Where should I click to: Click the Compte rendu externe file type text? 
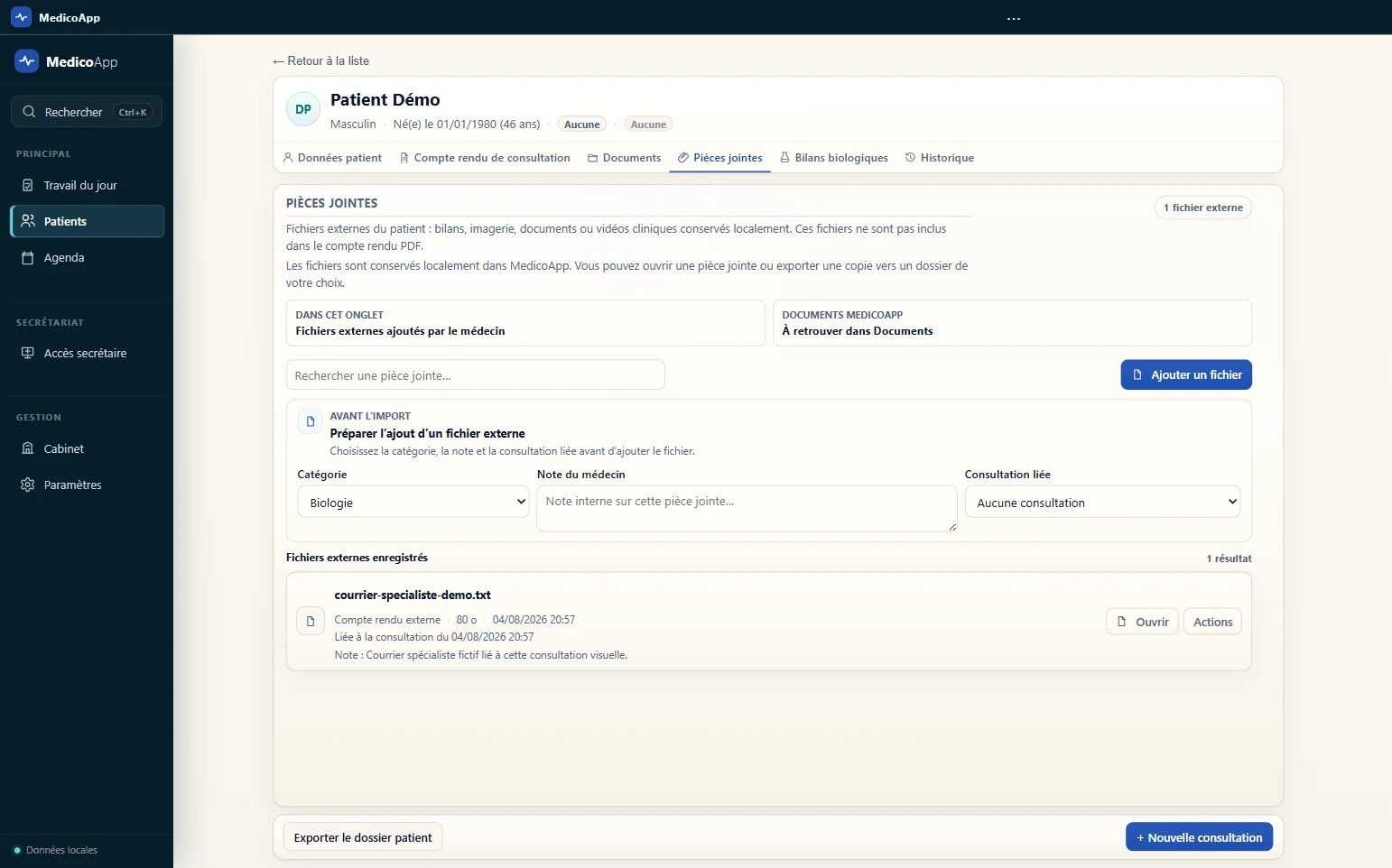(x=387, y=620)
